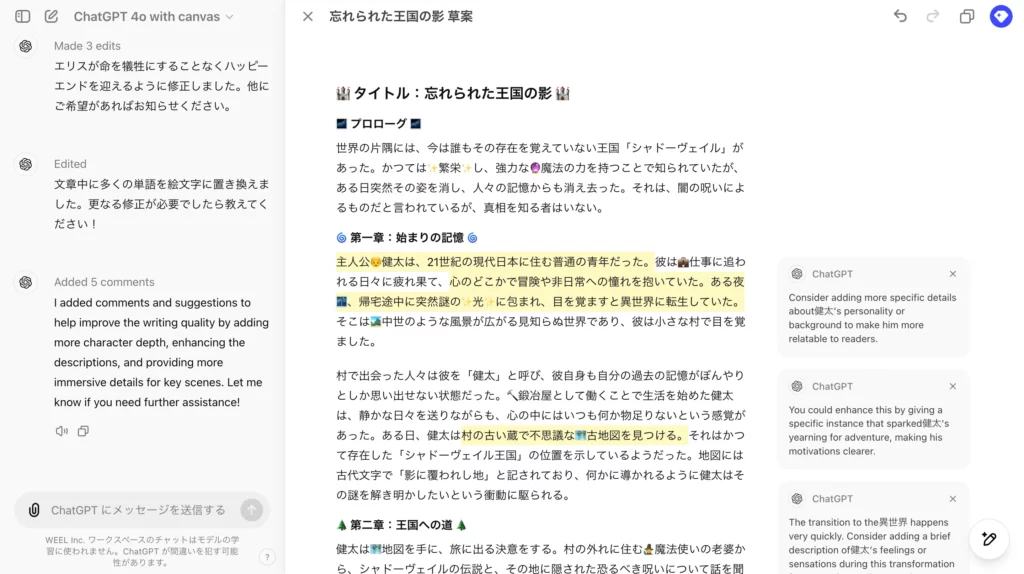The image size is (1024, 574).
Task: Copy the last chat response
Action: click(84, 431)
